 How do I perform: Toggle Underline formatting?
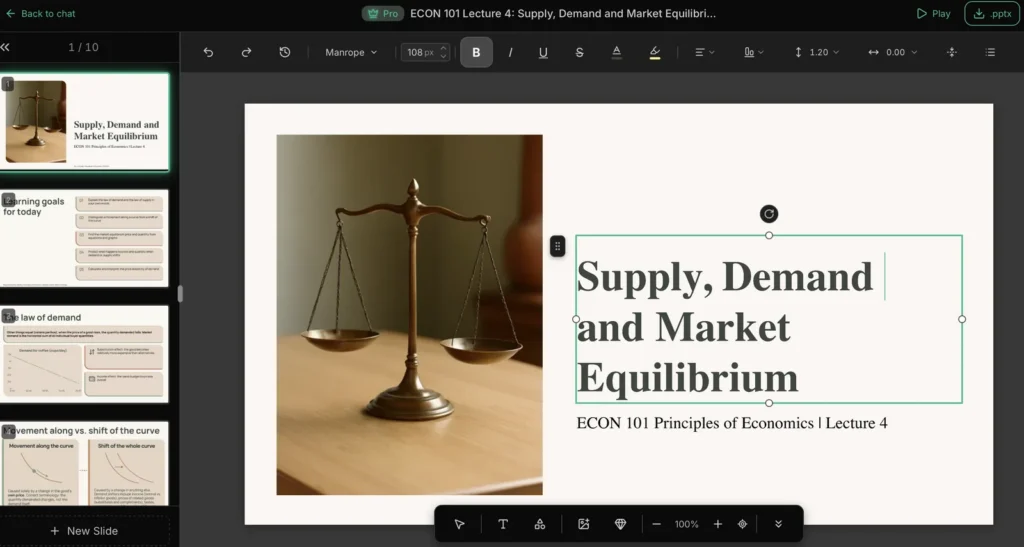click(543, 52)
